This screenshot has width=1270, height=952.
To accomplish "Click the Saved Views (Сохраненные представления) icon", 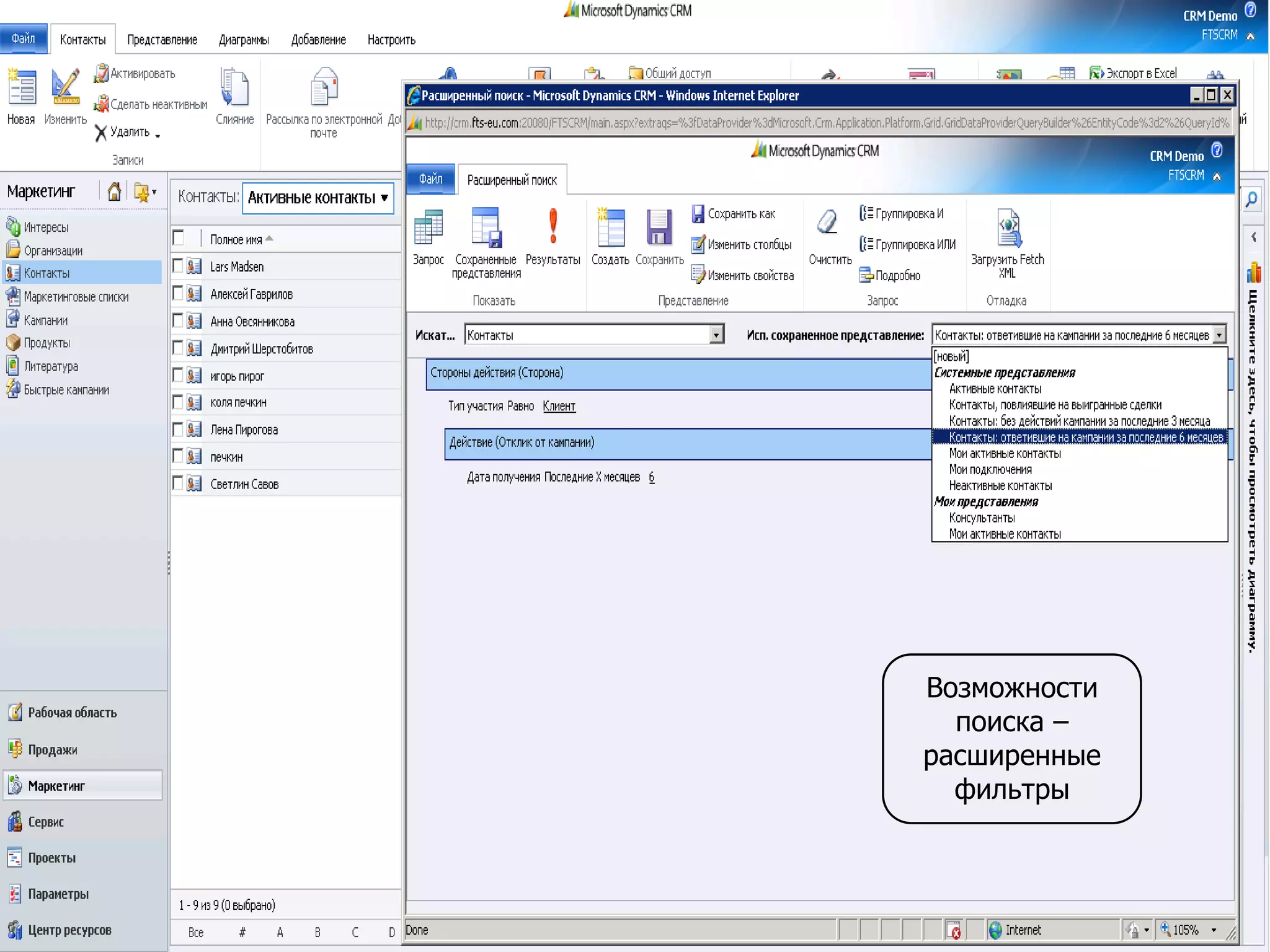I will click(486, 227).
